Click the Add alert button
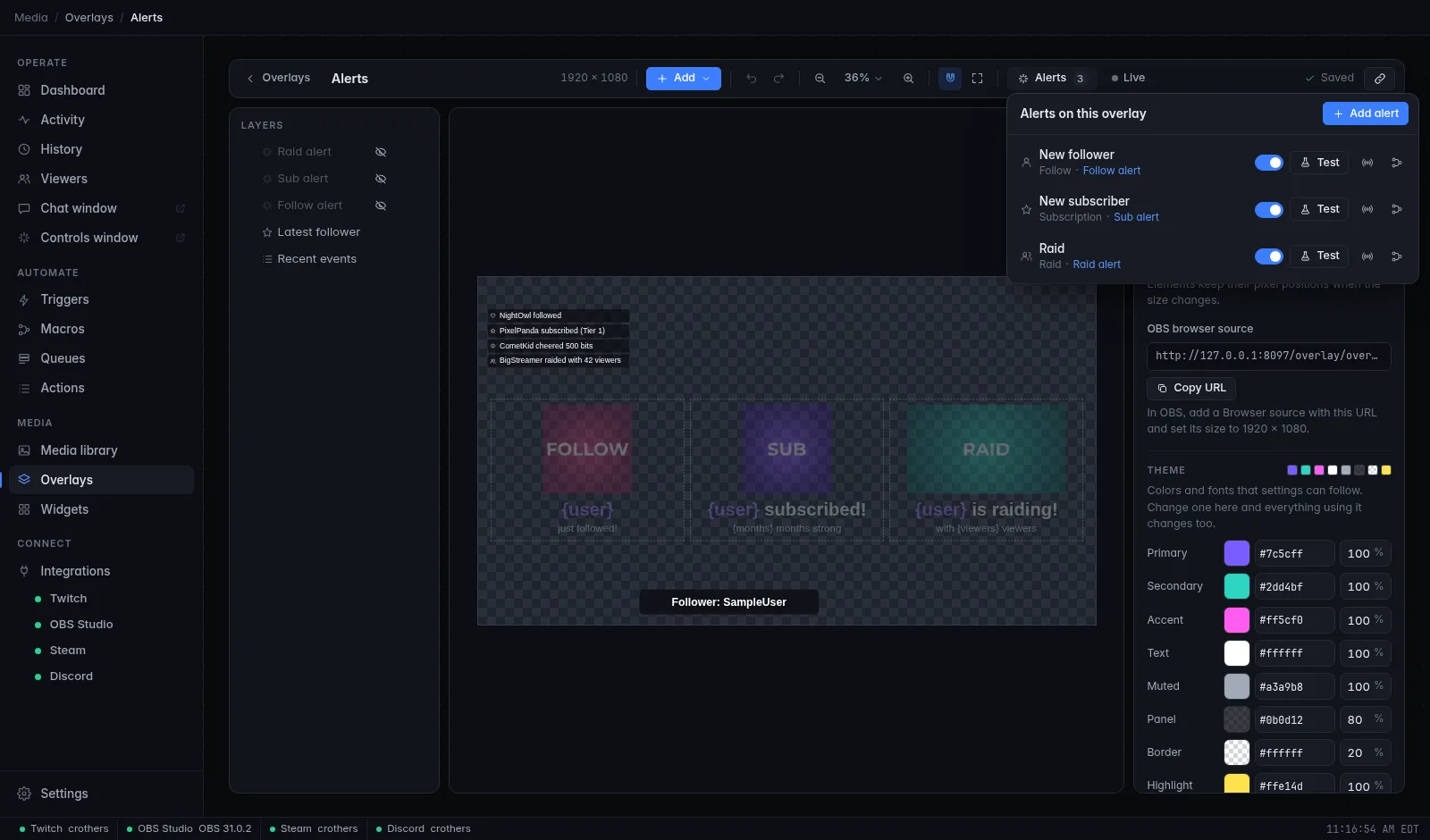 click(x=1366, y=113)
